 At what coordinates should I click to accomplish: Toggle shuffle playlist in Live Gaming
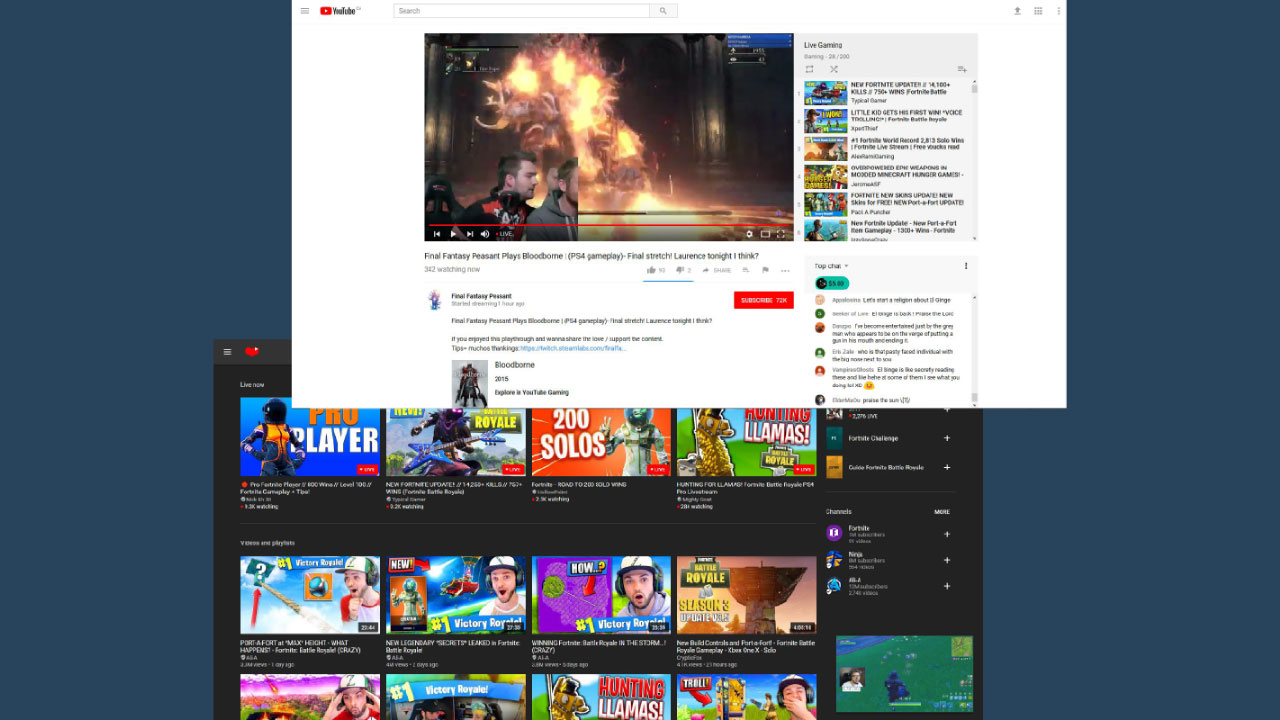[x=834, y=69]
